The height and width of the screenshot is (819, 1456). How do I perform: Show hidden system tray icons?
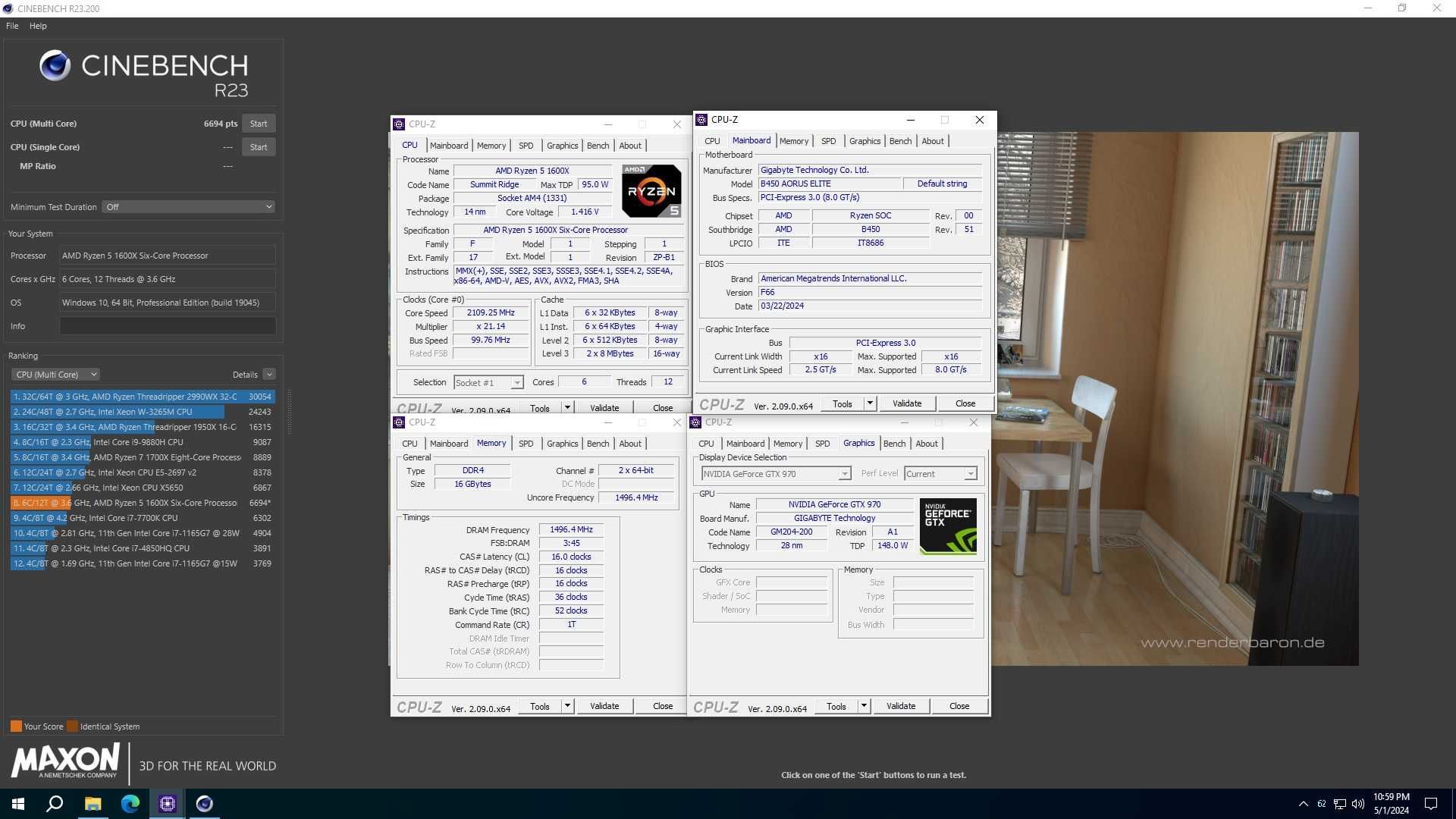pyautogui.click(x=1303, y=804)
